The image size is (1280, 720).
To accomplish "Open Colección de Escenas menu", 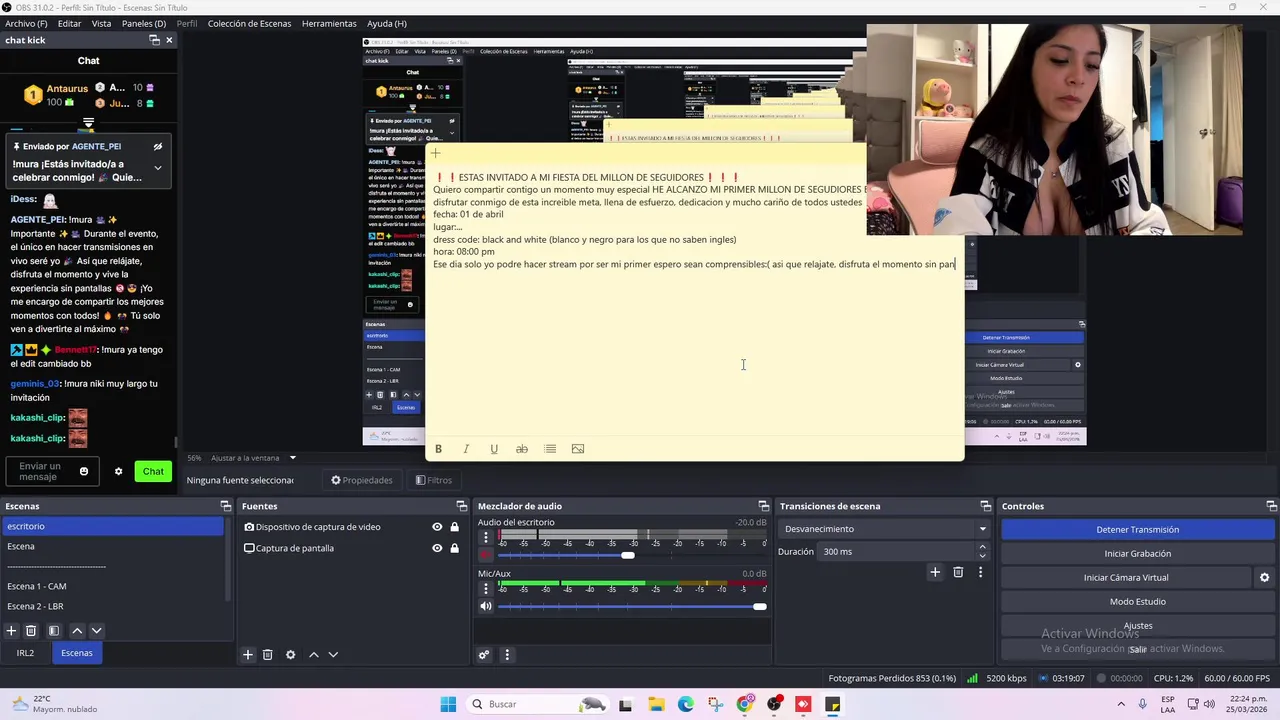I will coord(251,23).
